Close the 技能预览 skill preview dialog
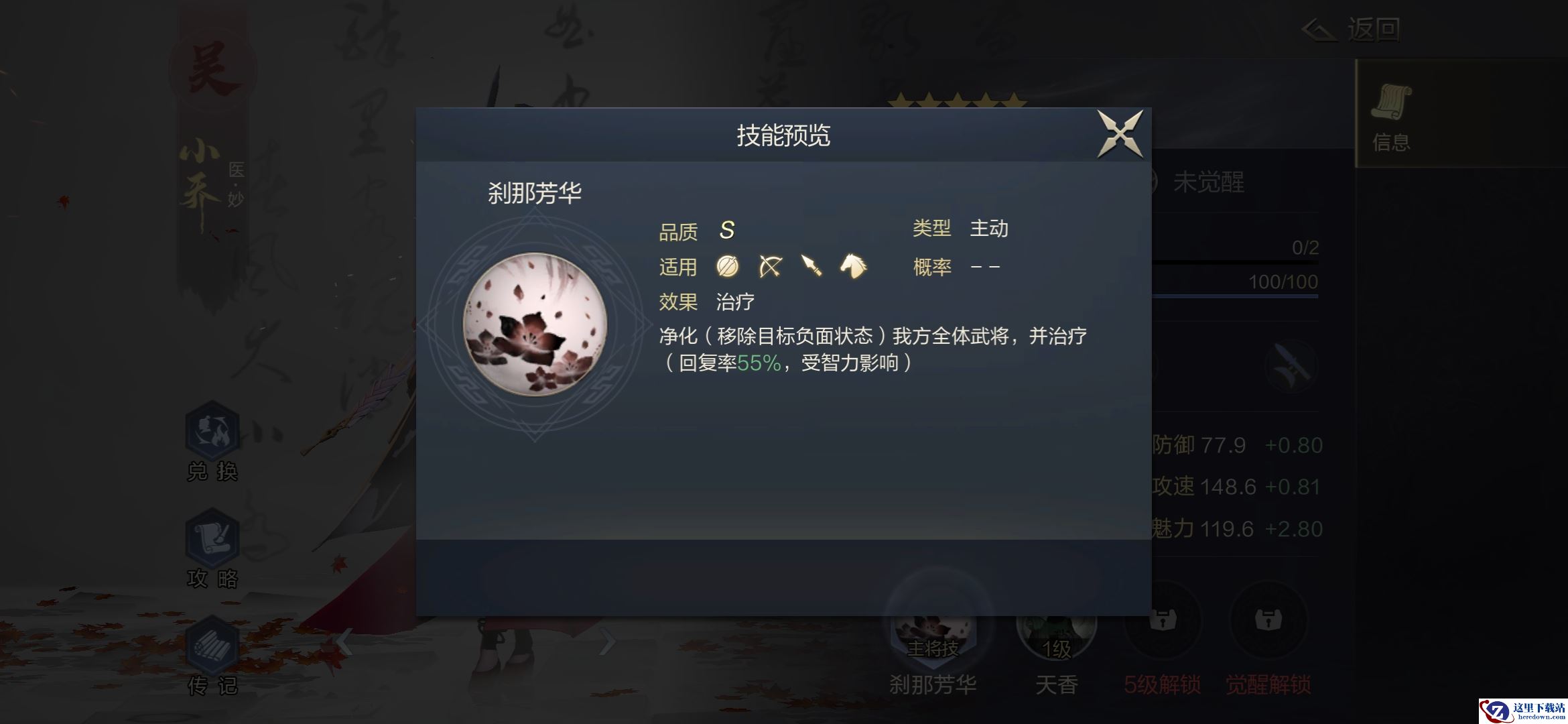This screenshot has width=1568, height=724. tap(1120, 134)
